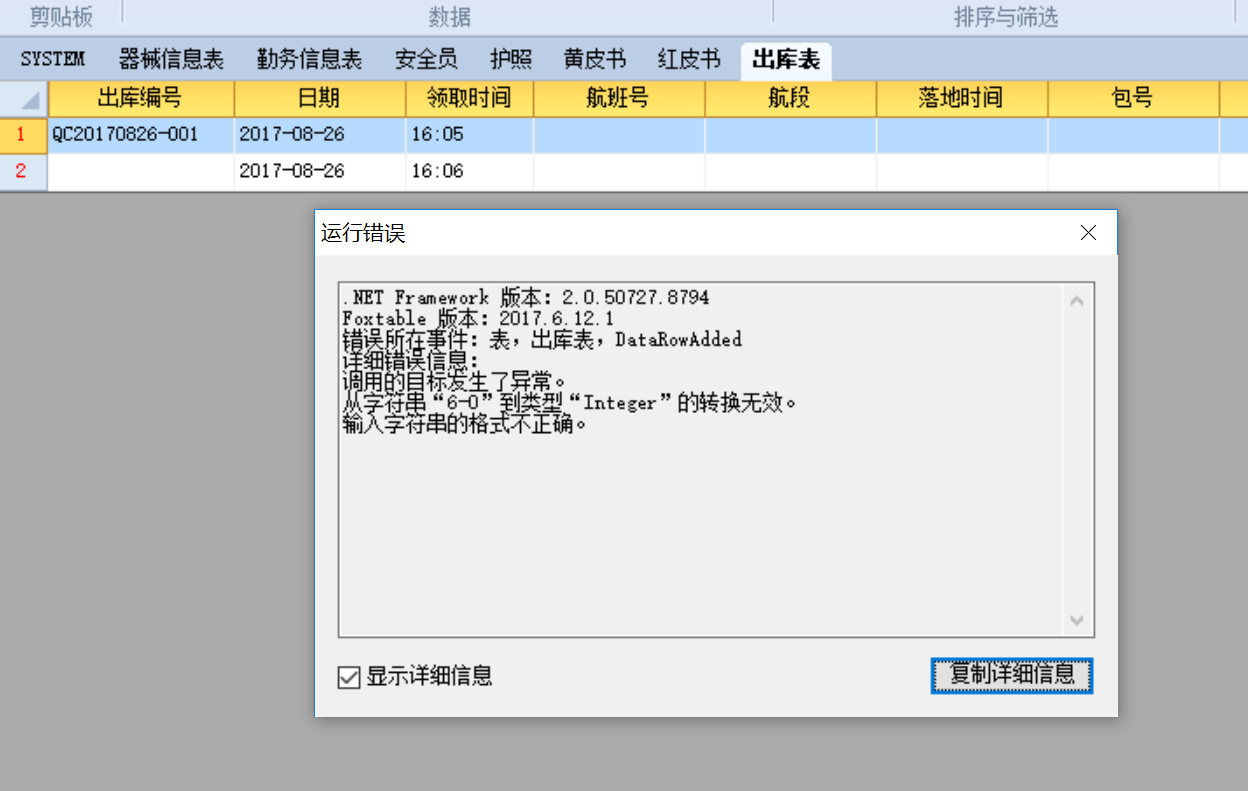Click the 航段 cell in row 2
1248x791 pixels.
(791, 171)
